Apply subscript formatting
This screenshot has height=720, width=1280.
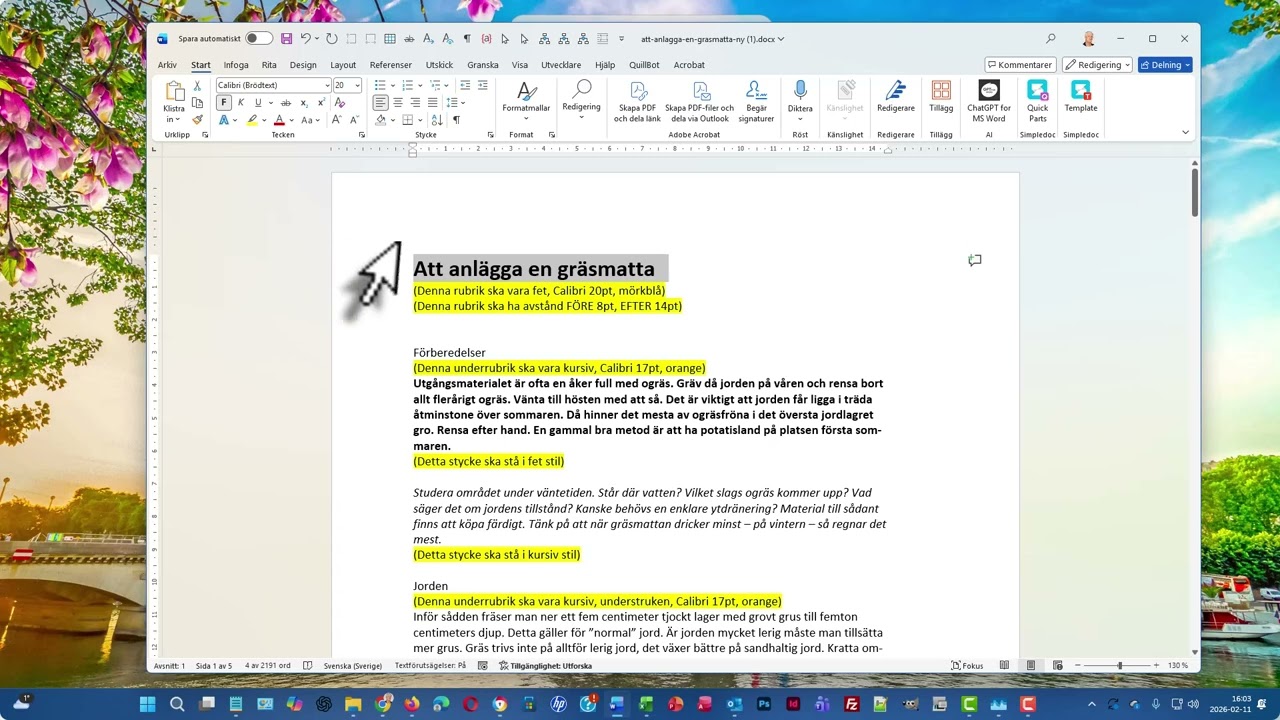[304, 102]
